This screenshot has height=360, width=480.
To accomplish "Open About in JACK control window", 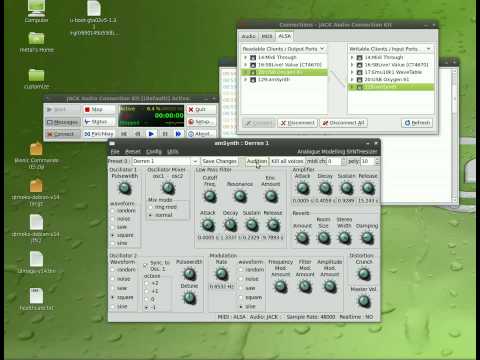I will pos(201,134).
